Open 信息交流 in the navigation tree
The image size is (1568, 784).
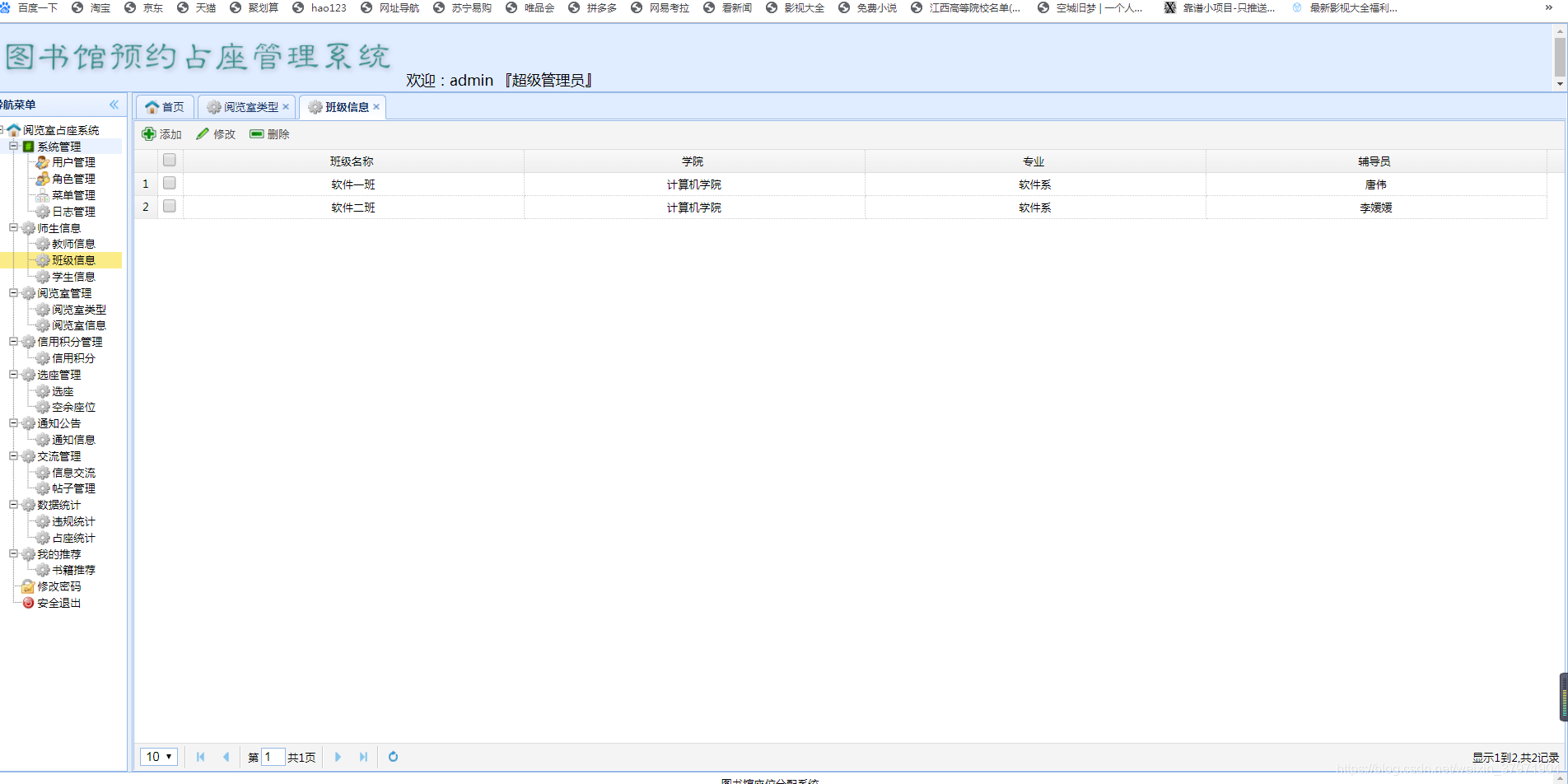coord(73,473)
